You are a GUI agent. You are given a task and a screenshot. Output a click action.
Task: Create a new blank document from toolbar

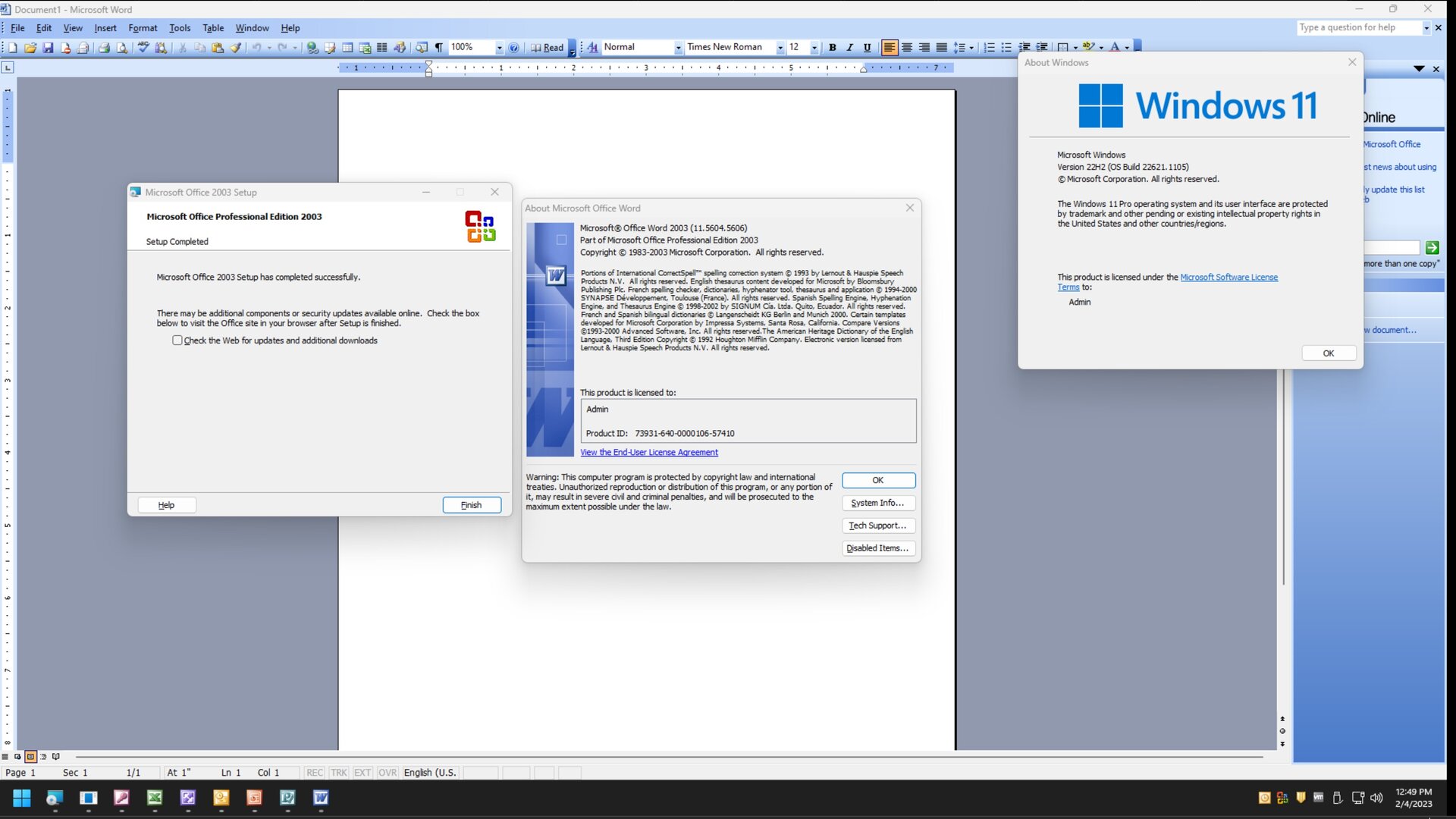tap(13, 48)
